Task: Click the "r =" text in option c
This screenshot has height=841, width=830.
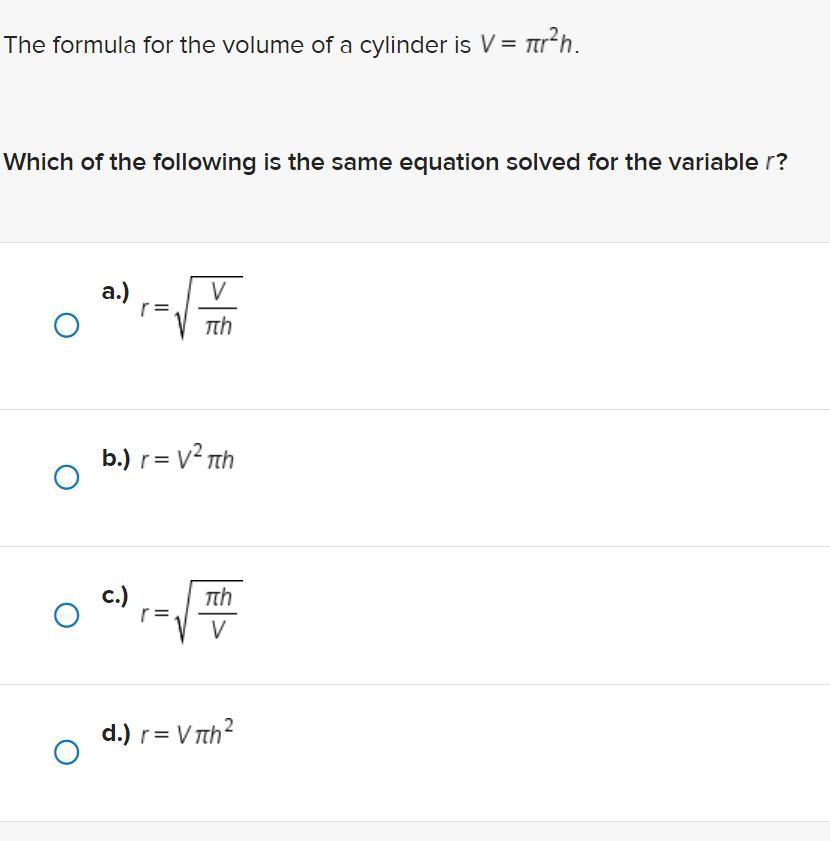Action: pos(154,614)
